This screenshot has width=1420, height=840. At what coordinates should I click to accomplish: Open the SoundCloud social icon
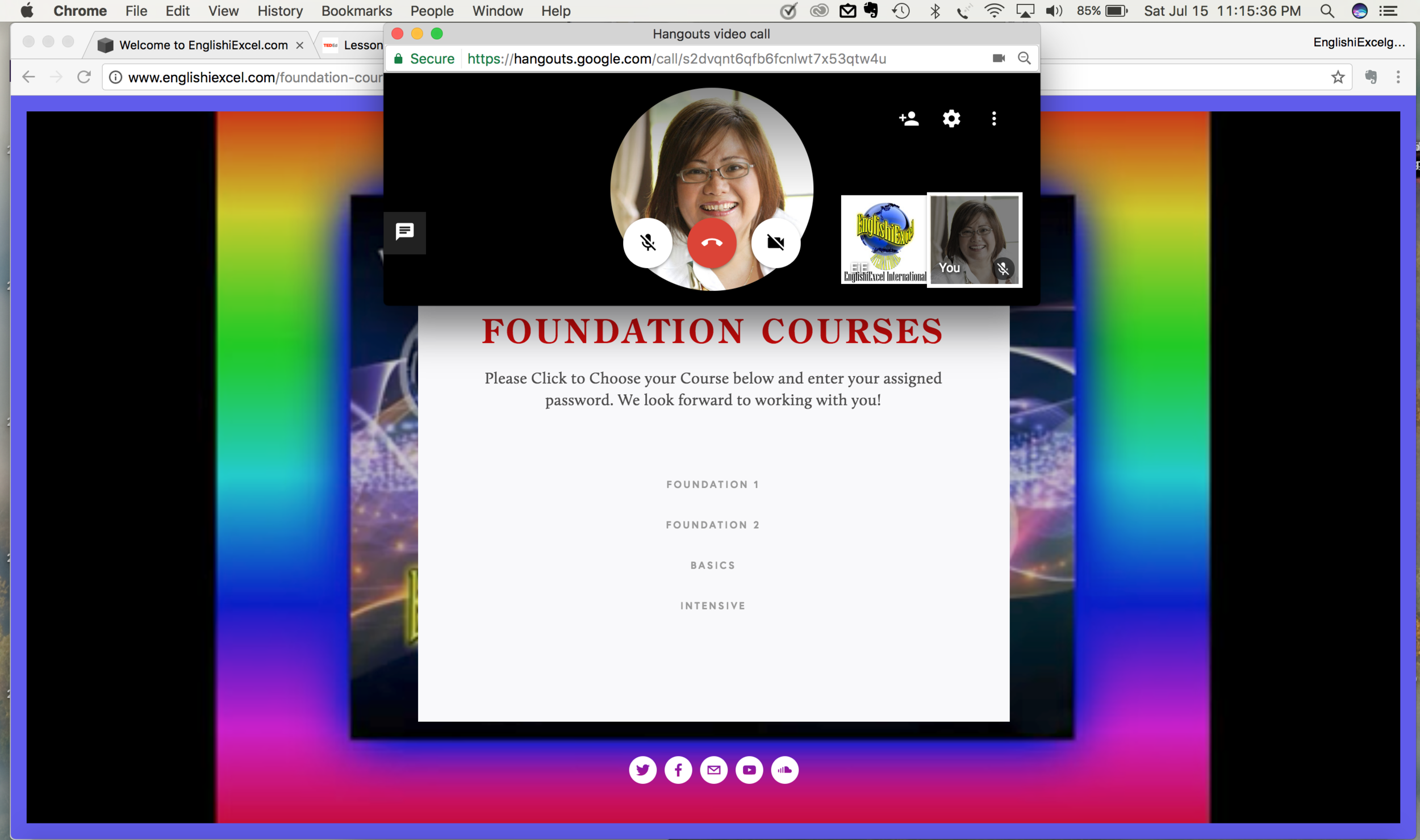[x=784, y=770]
